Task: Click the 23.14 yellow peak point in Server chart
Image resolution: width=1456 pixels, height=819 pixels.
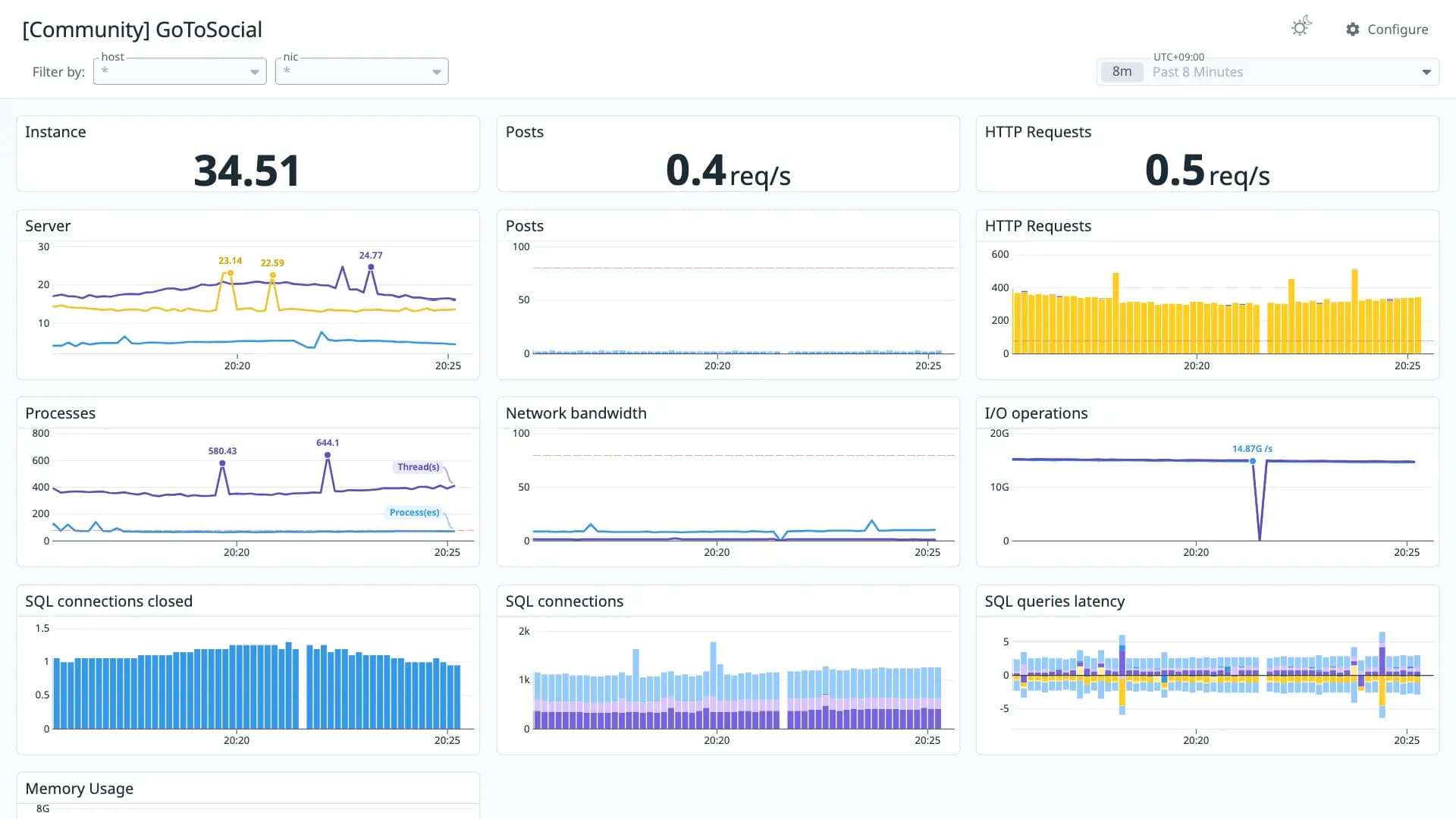Action: 231,273
